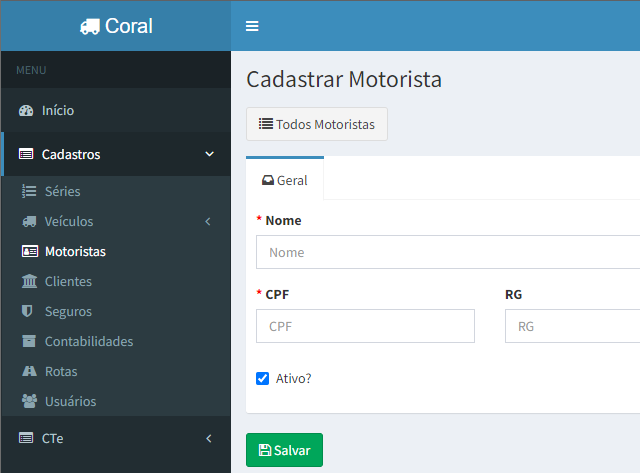This screenshot has height=473, width=640.
Task: Open Motoristas in the sidebar
Action: [x=75, y=252]
